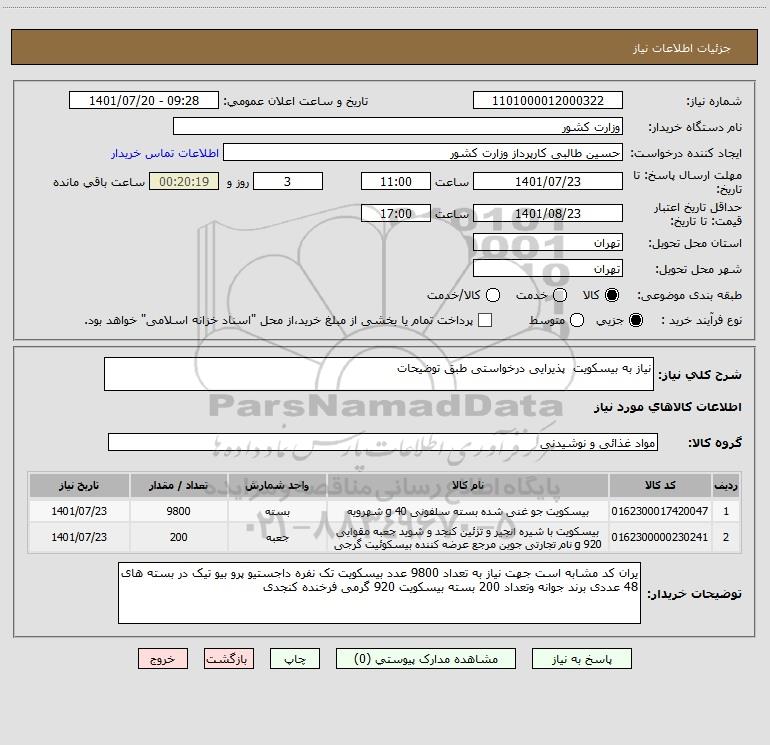This screenshot has height=745, width=770.
Task: Click the goods group field مواد غذائی و نوشیدنی
Action: 383,442
